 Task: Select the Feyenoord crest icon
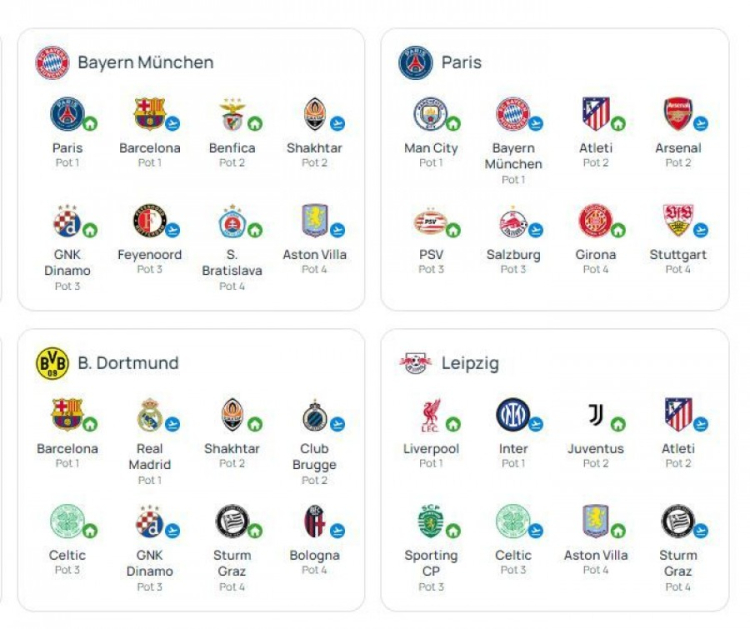click(148, 220)
